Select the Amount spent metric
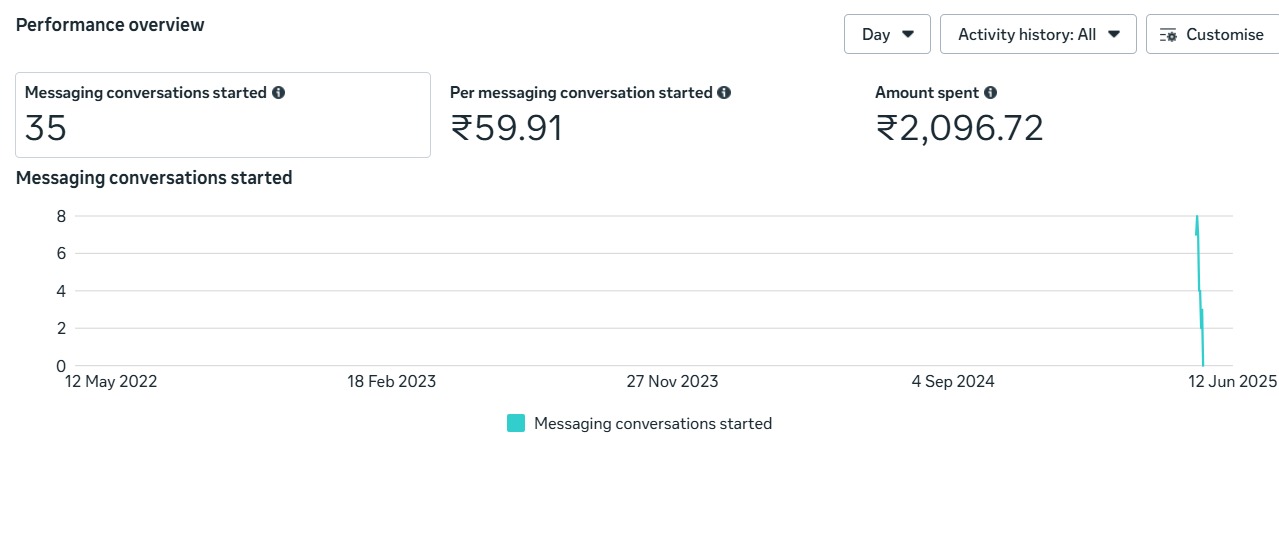Image resolution: width=1279 pixels, height=538 pixels. [959, 115]
